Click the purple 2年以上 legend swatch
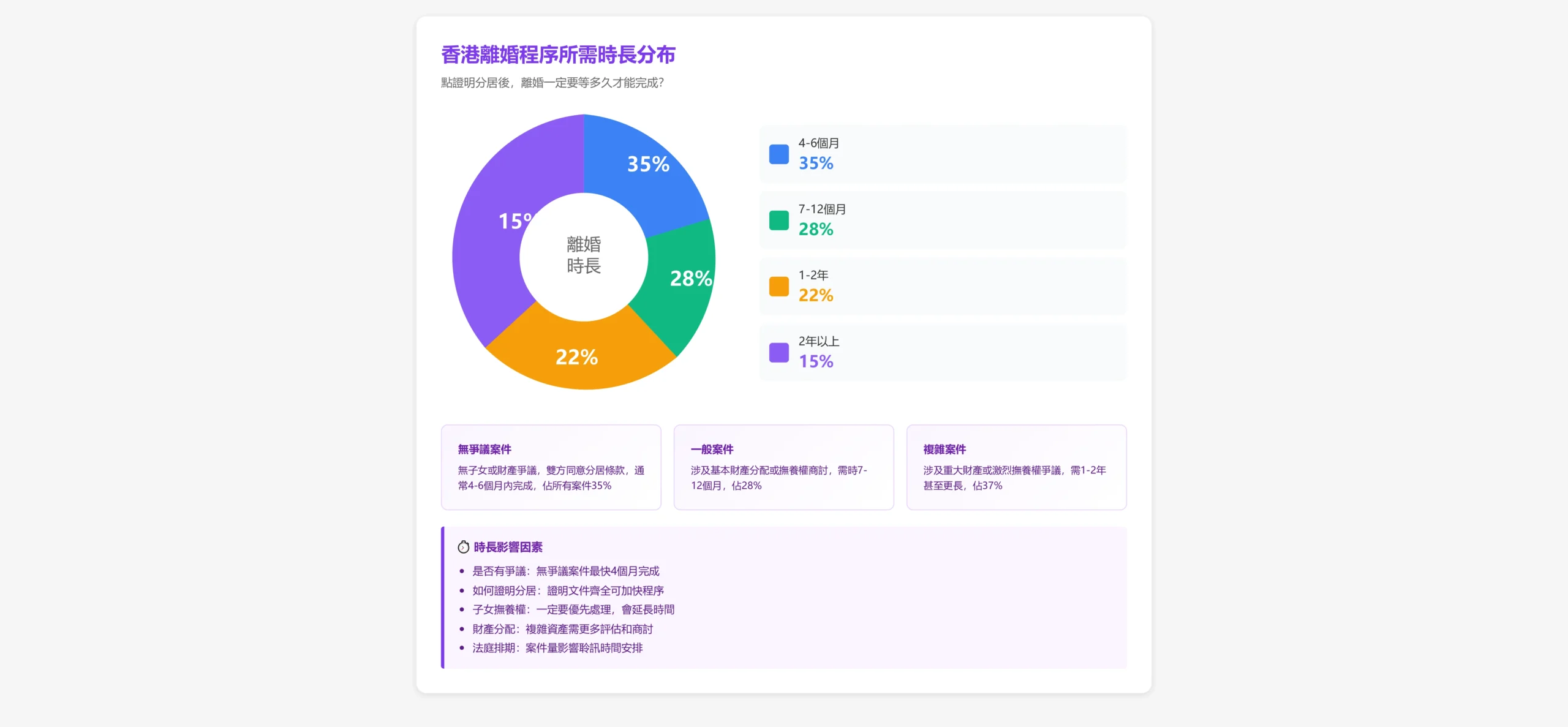1568x727 pixels. coord(778,352)
